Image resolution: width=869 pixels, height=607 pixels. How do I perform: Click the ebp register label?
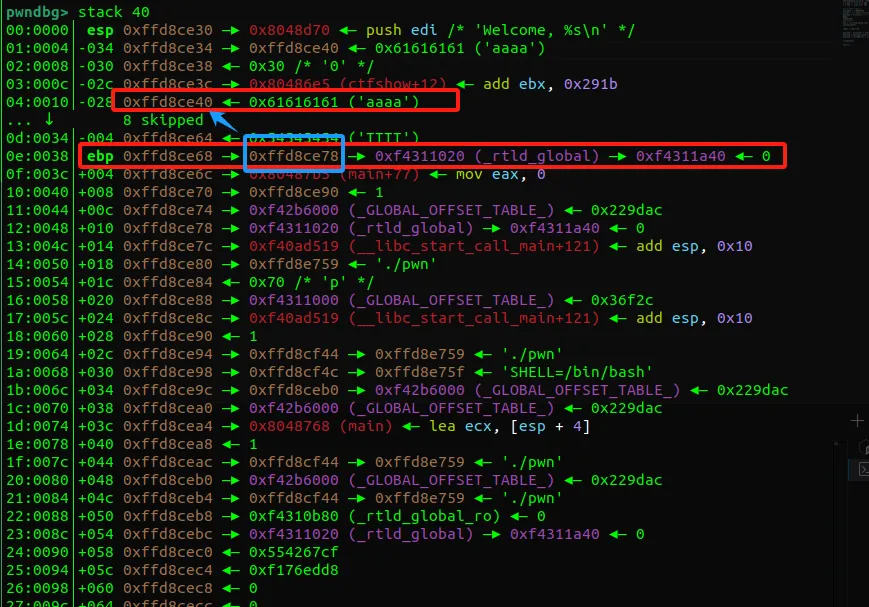click(100, 156)
